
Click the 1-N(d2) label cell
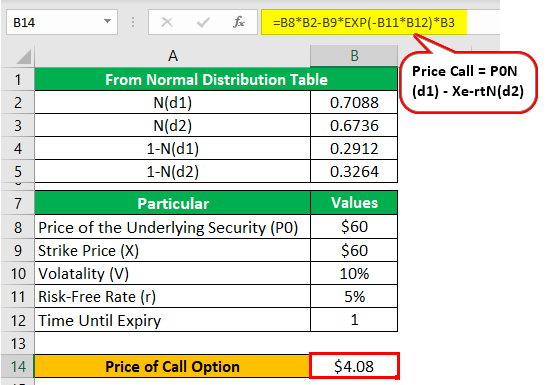[173, 172]
